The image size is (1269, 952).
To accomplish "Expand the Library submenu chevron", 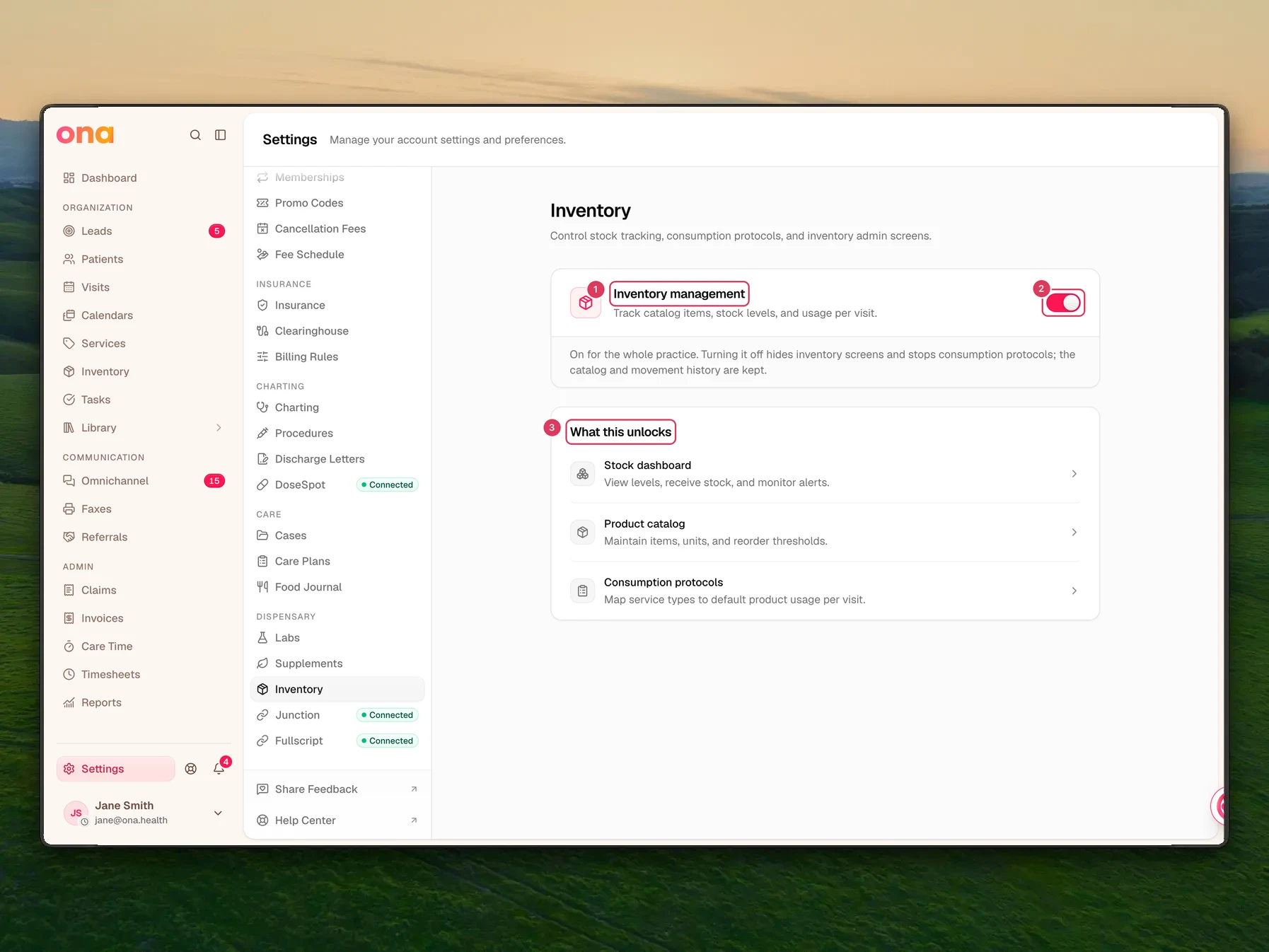I will point(219,428).
